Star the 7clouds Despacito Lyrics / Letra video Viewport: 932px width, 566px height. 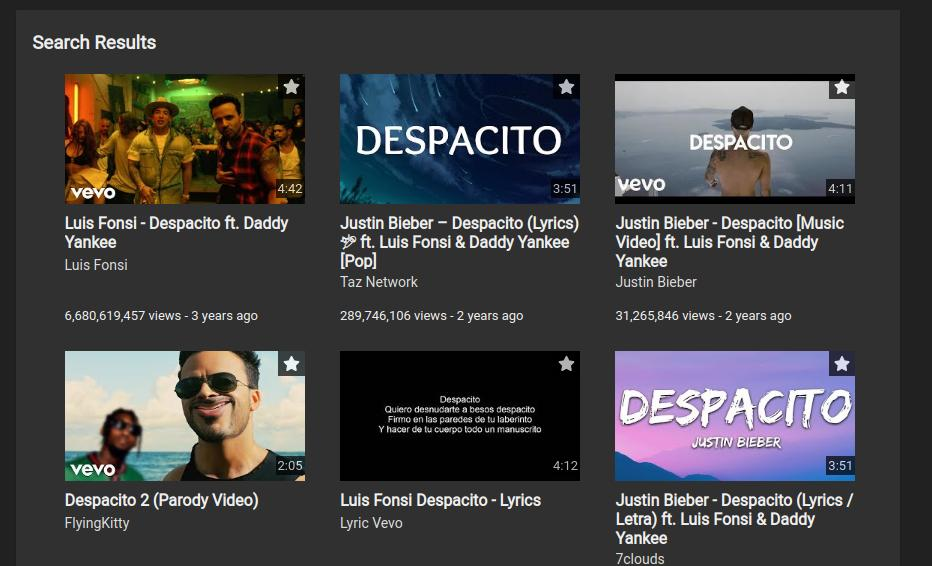pyautogui.click(x=841, y=364)
